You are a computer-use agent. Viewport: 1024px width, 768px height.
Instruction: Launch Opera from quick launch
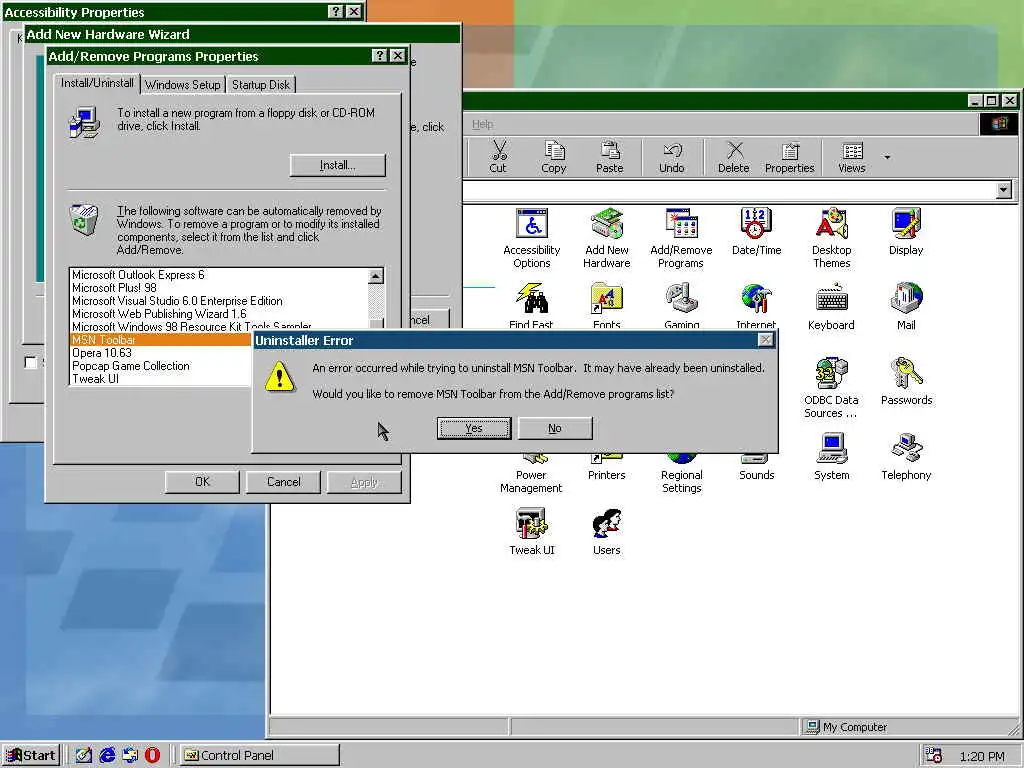pyautogui.click(x=152, y=756)
